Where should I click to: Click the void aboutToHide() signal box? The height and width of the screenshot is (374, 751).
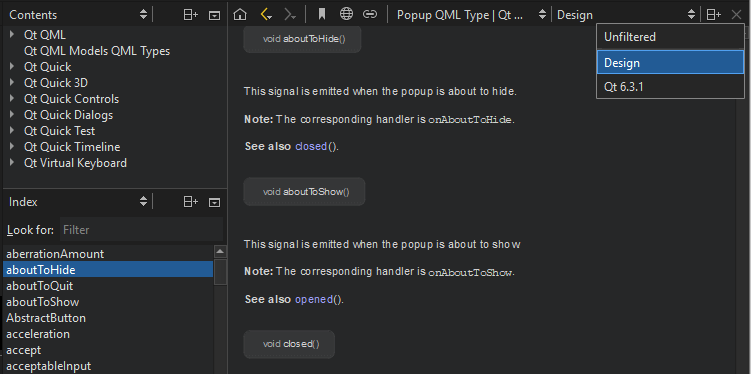point(302,39)
